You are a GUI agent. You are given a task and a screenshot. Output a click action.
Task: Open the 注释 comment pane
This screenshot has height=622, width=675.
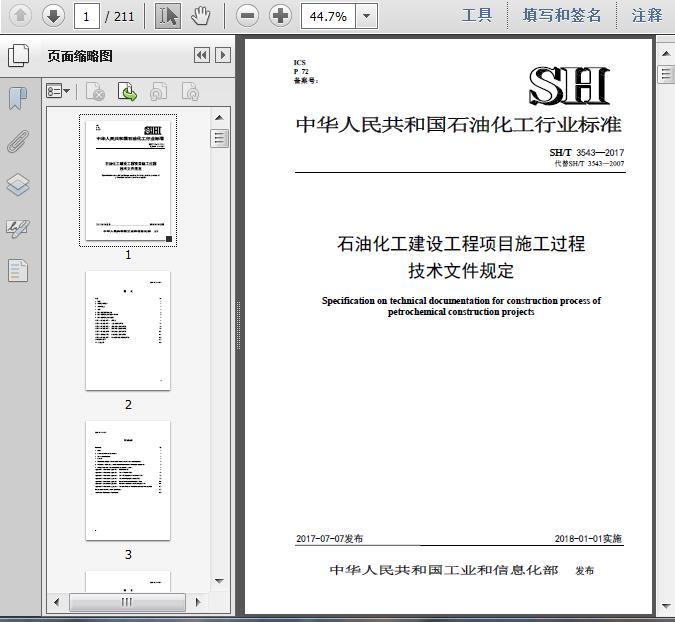[x=647, y=15]
